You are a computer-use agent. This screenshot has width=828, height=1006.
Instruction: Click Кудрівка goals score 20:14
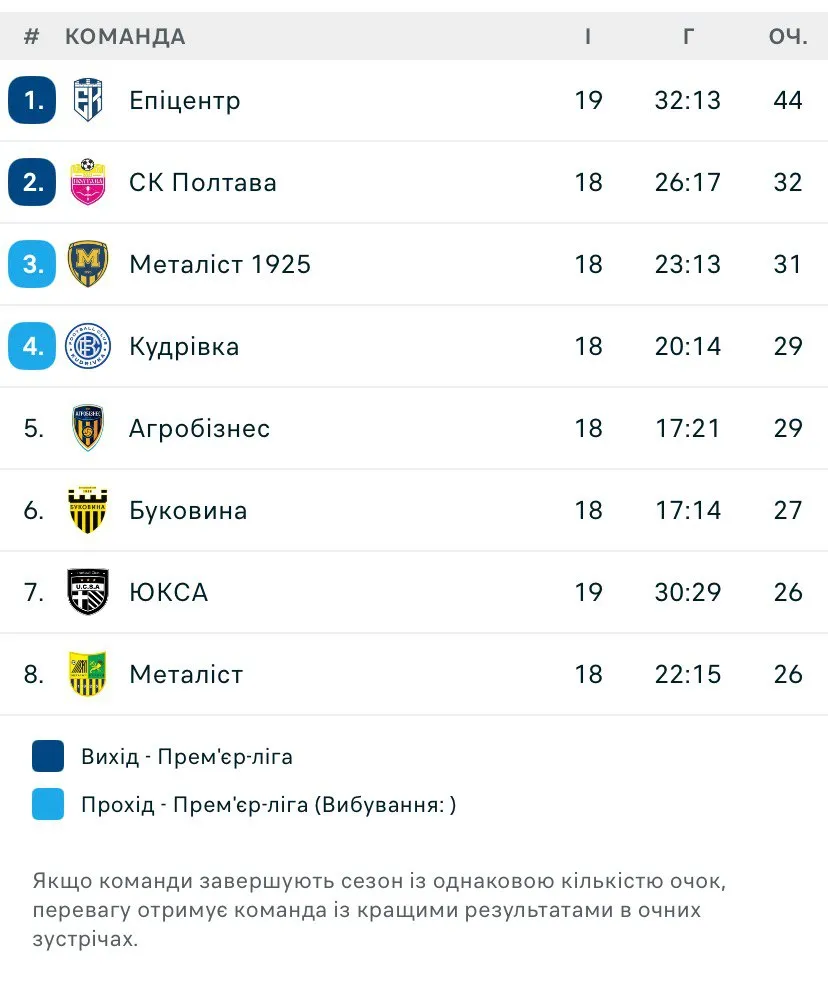(688, 346)
